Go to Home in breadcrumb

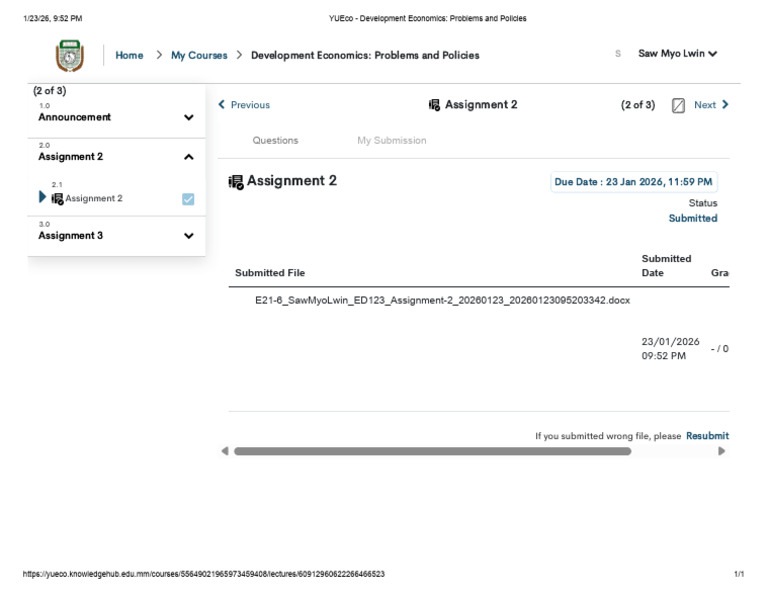tap(129, 55)
